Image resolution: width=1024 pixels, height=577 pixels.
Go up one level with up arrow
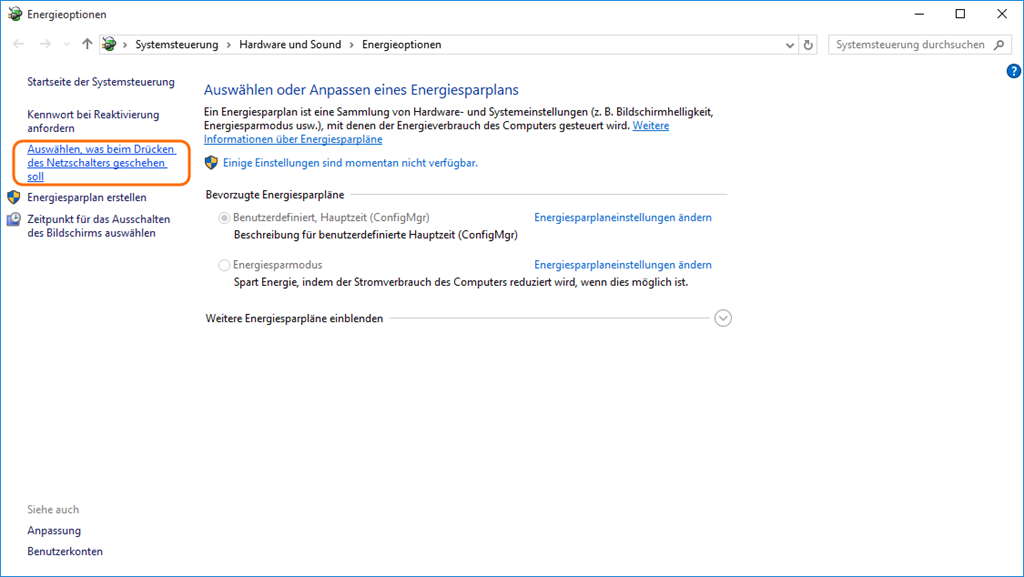pyautogui.click(x=87, y=44)
